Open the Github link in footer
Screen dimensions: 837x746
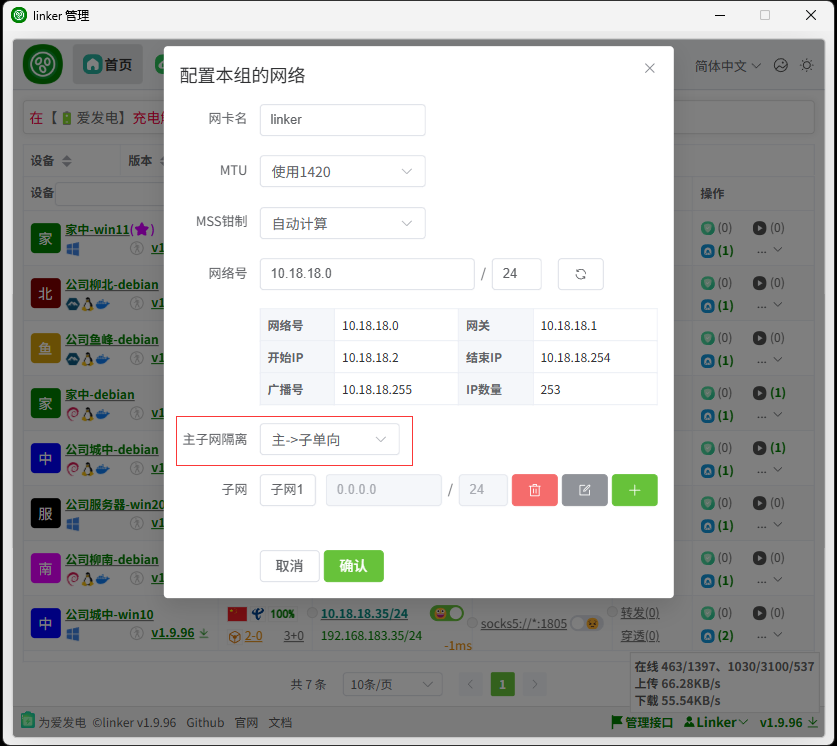(x=205, y=722)
